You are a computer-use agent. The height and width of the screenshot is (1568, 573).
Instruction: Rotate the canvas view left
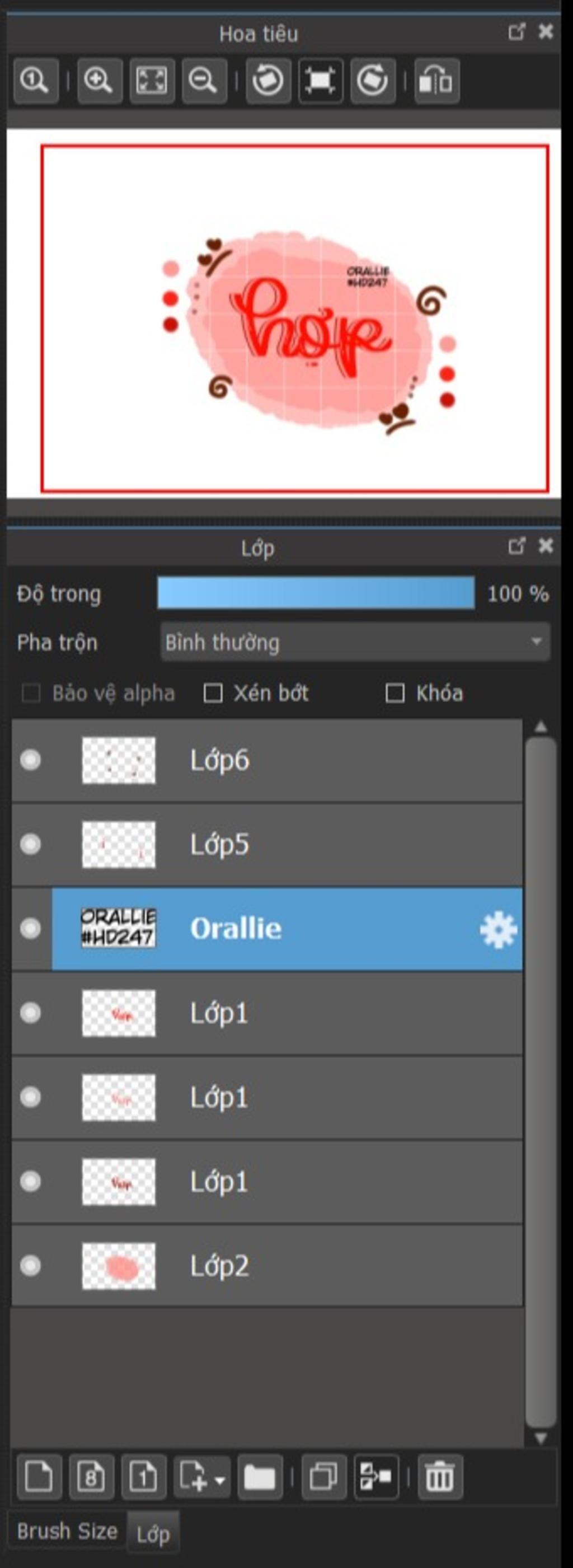(x=268, y=81)
